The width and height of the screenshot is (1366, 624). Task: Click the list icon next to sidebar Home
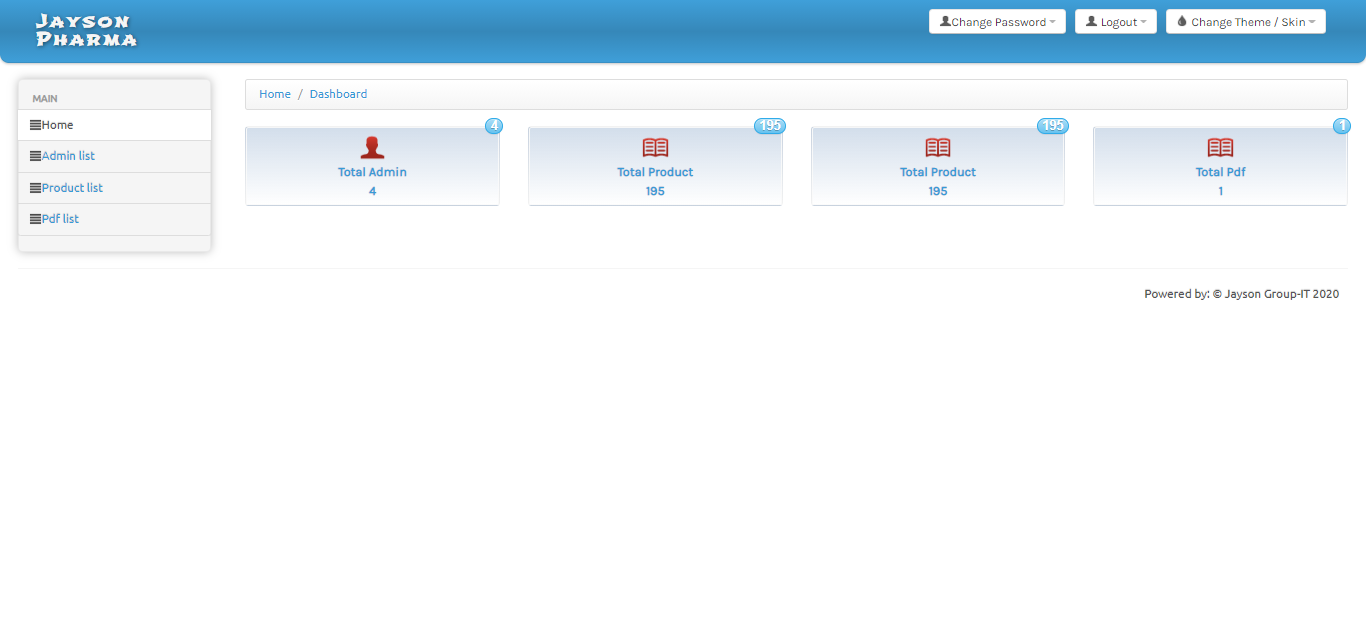coord(36,125)
